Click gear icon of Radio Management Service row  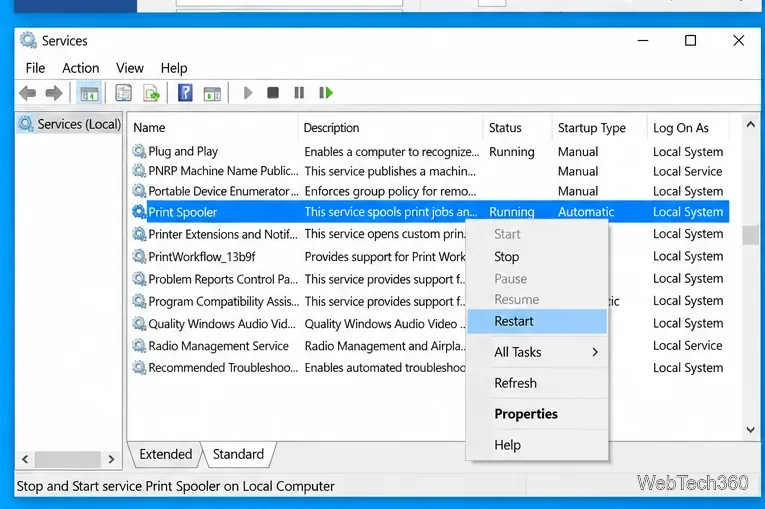(x=139, y=346)
